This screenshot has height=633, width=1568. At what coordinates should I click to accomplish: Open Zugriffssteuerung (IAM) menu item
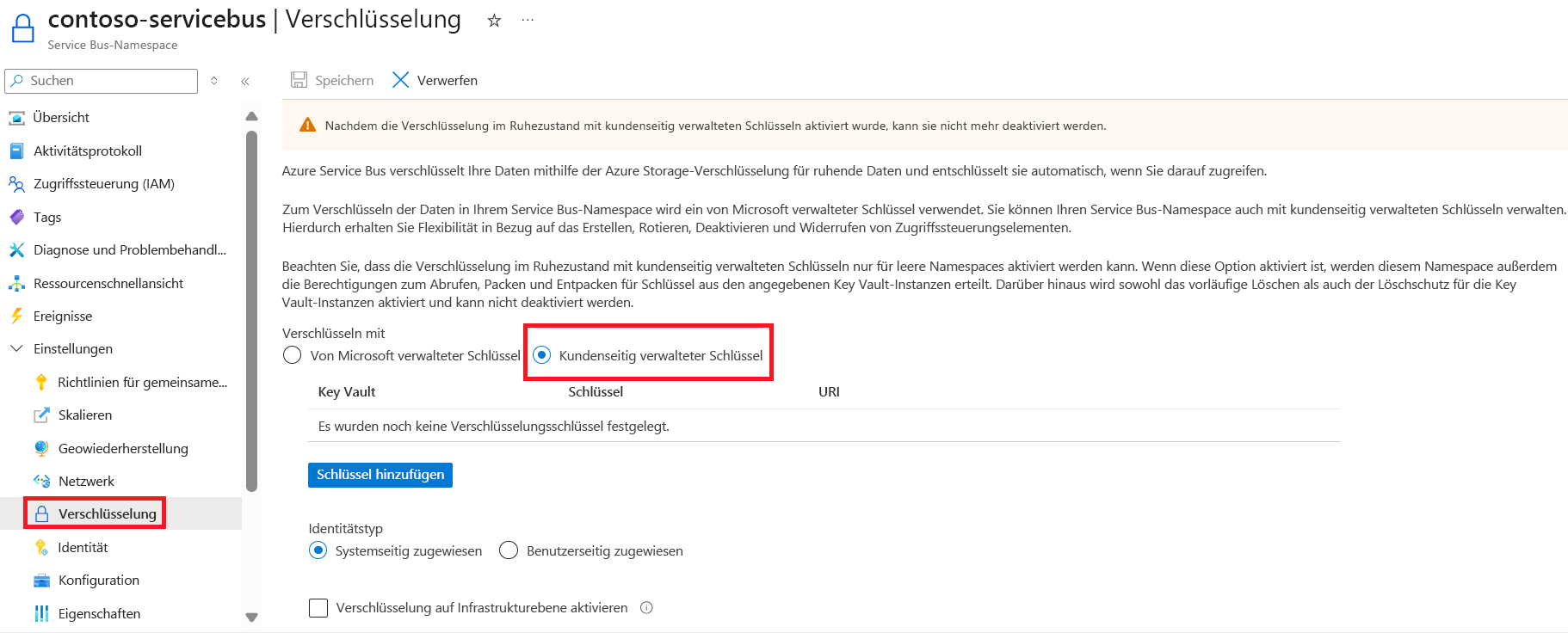pyautogui.click(x=103, y=184)
